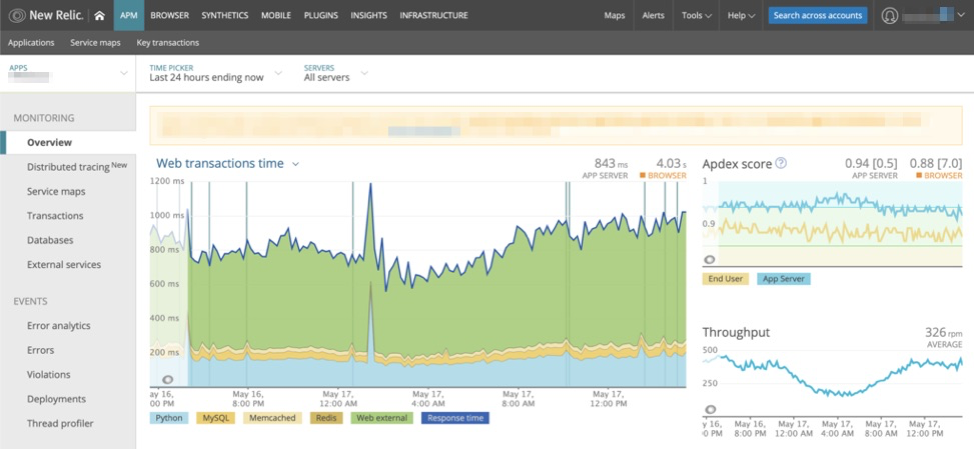Expand the Servers filter dropdown
This screenshot has width=974, height=449.
coord(335,73)
